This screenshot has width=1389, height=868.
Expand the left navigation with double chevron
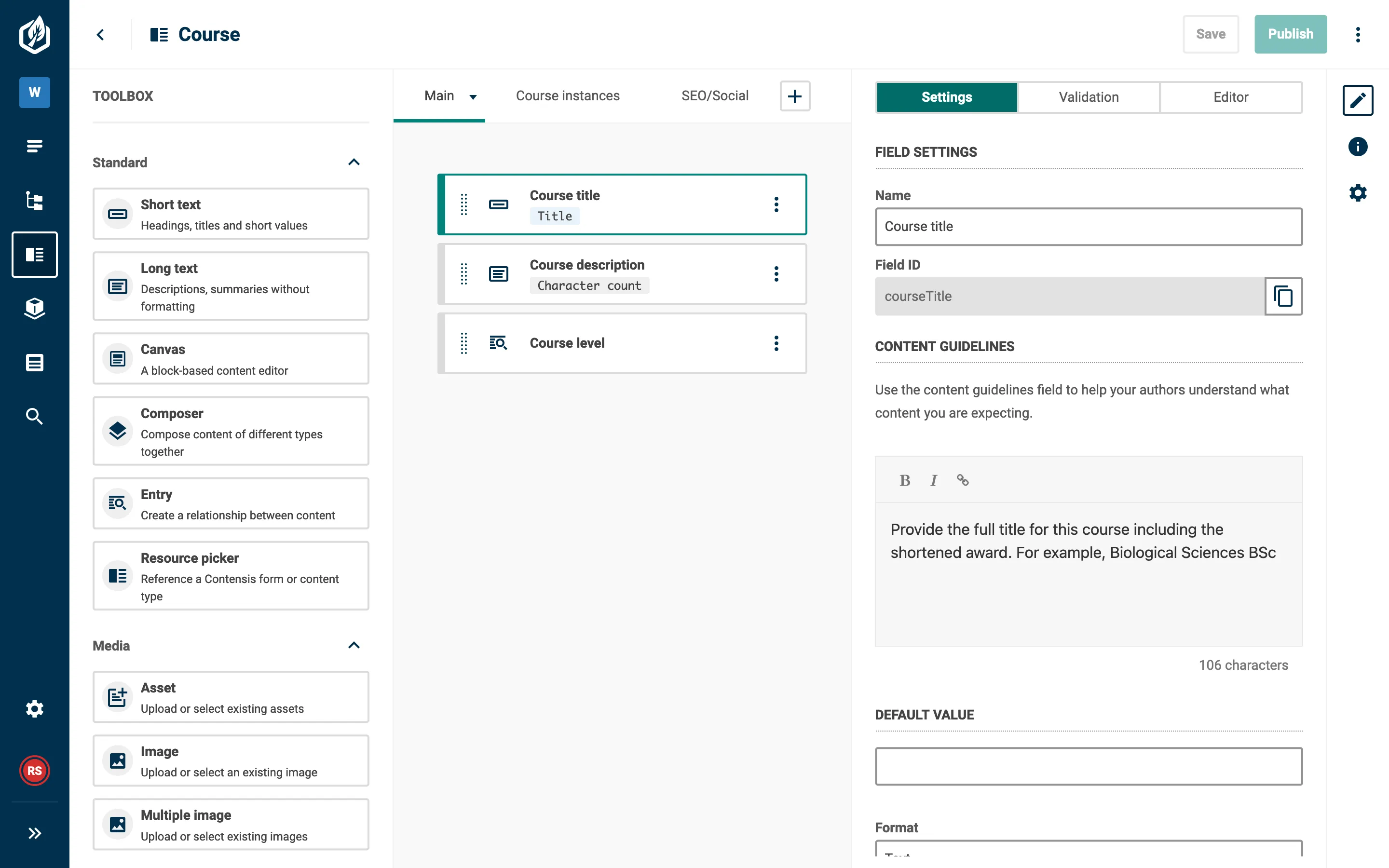(x=34, y=833)
